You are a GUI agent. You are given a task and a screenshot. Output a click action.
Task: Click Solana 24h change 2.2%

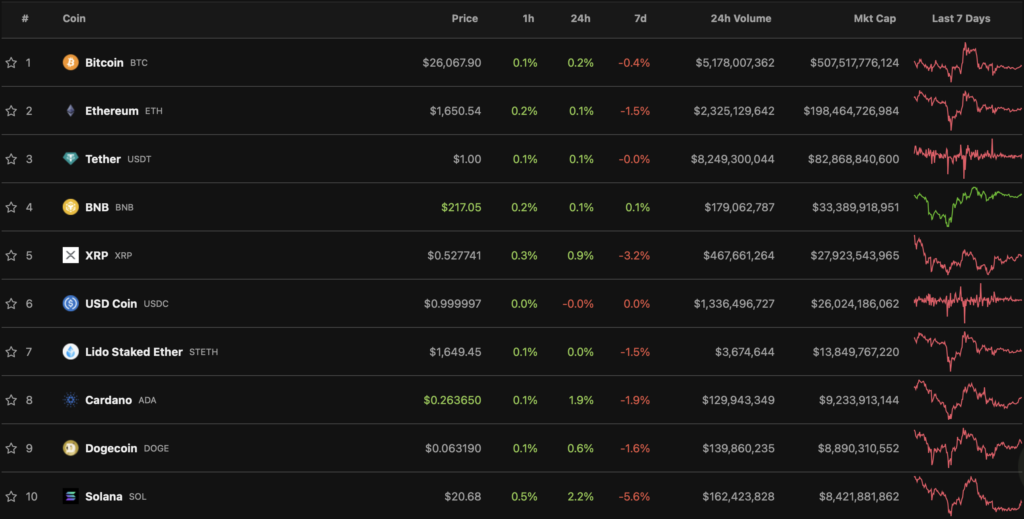pos(581,496)
